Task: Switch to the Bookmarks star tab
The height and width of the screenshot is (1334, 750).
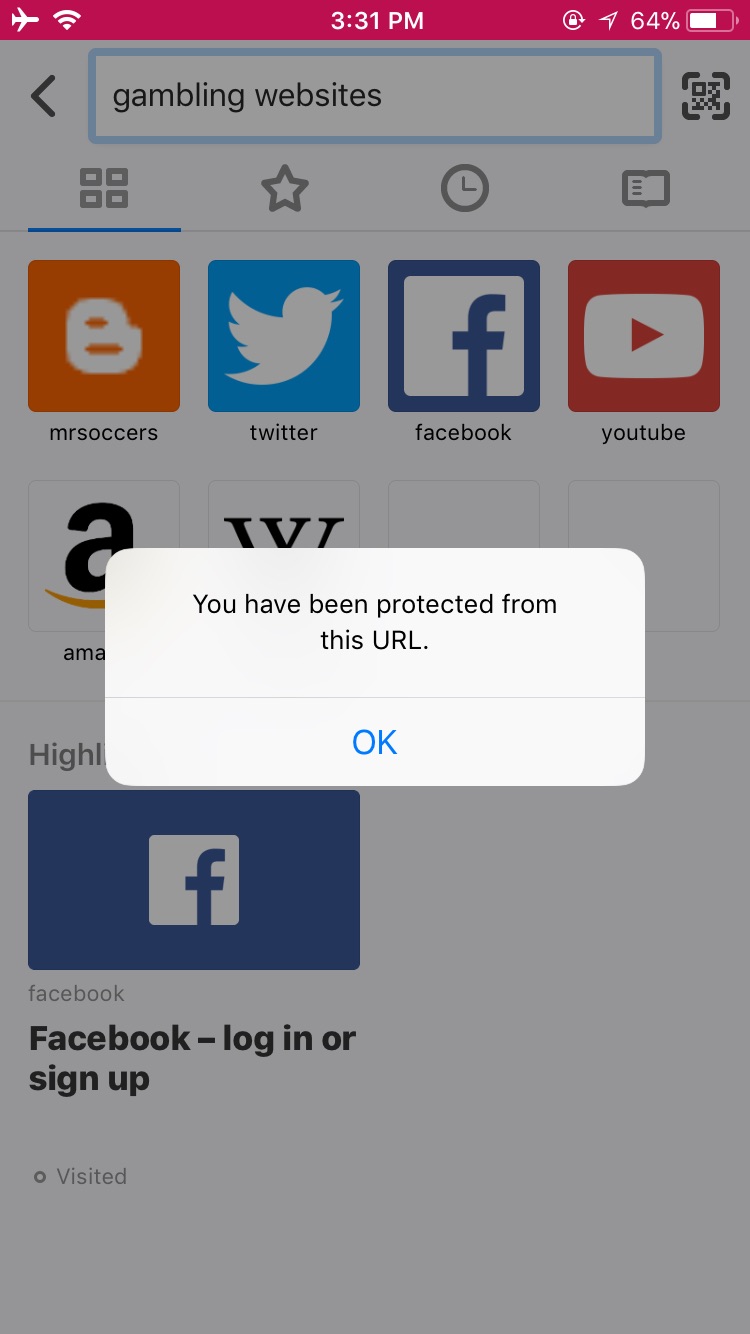Action: (x=285, y=188)
